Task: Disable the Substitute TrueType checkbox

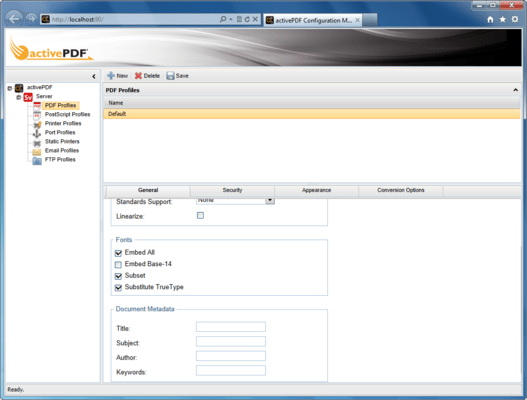Action: (118, 288)
